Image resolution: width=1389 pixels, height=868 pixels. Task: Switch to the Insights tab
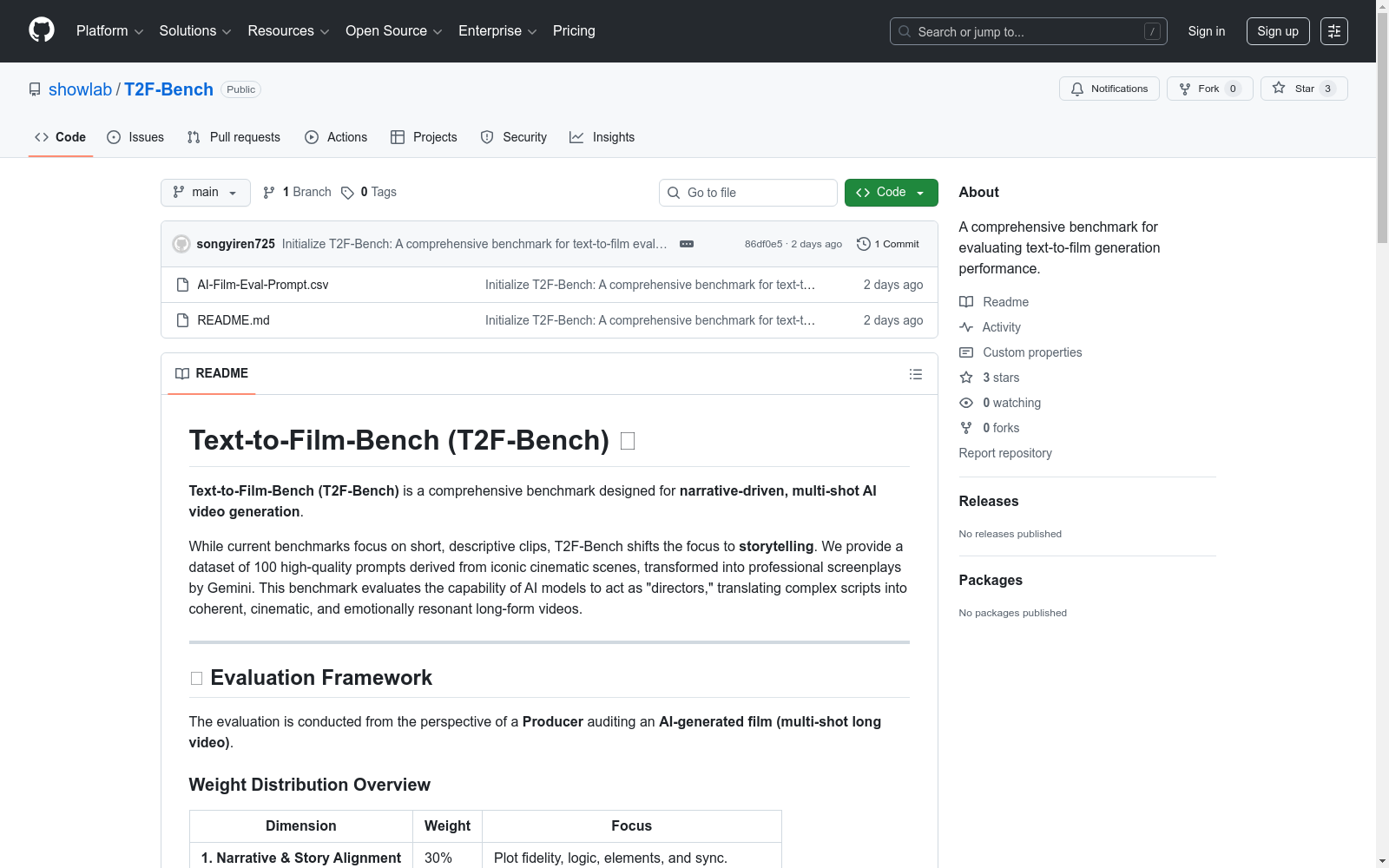(x=602, y=137)
